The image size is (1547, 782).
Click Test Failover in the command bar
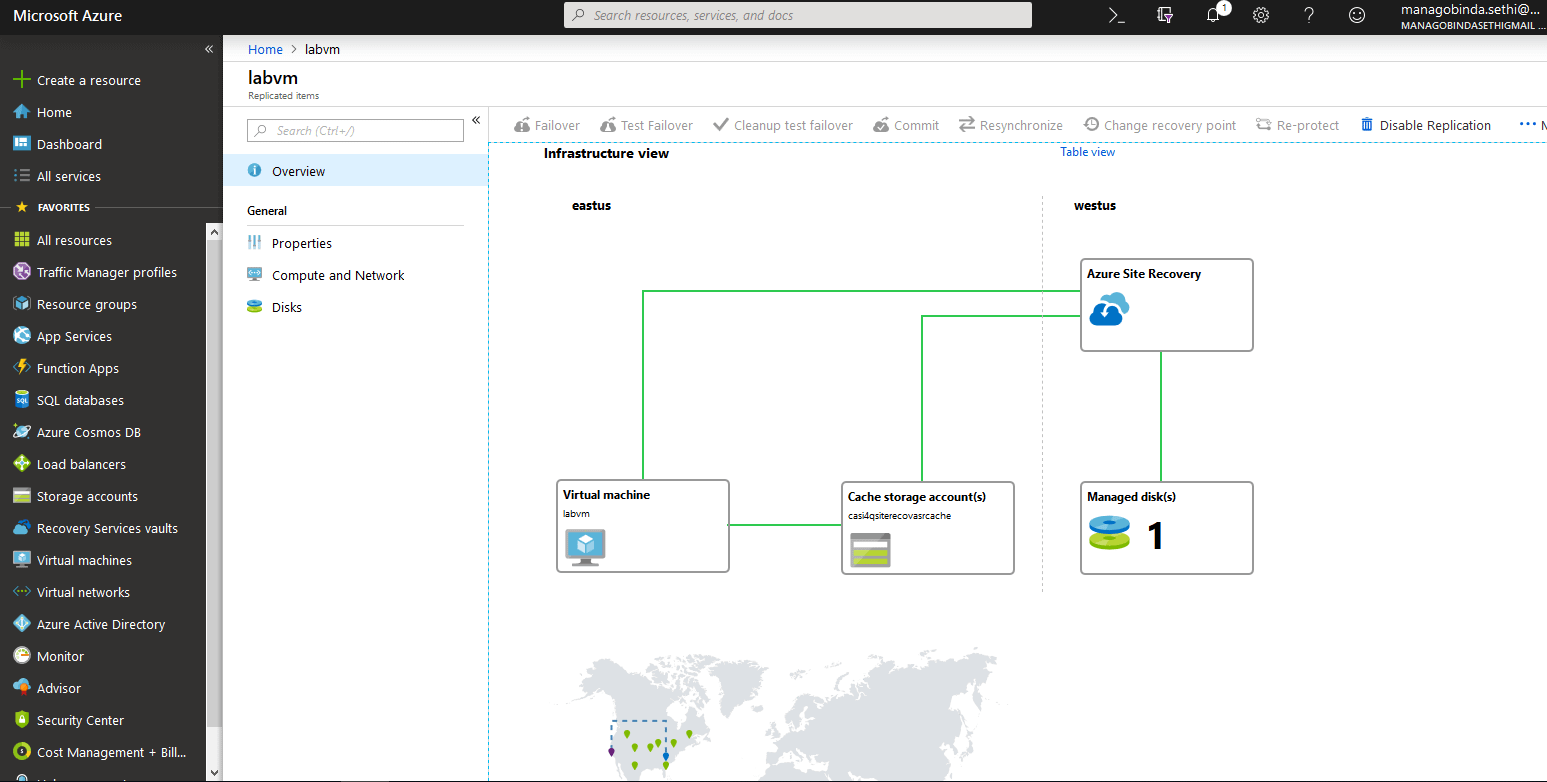(647, 125)
